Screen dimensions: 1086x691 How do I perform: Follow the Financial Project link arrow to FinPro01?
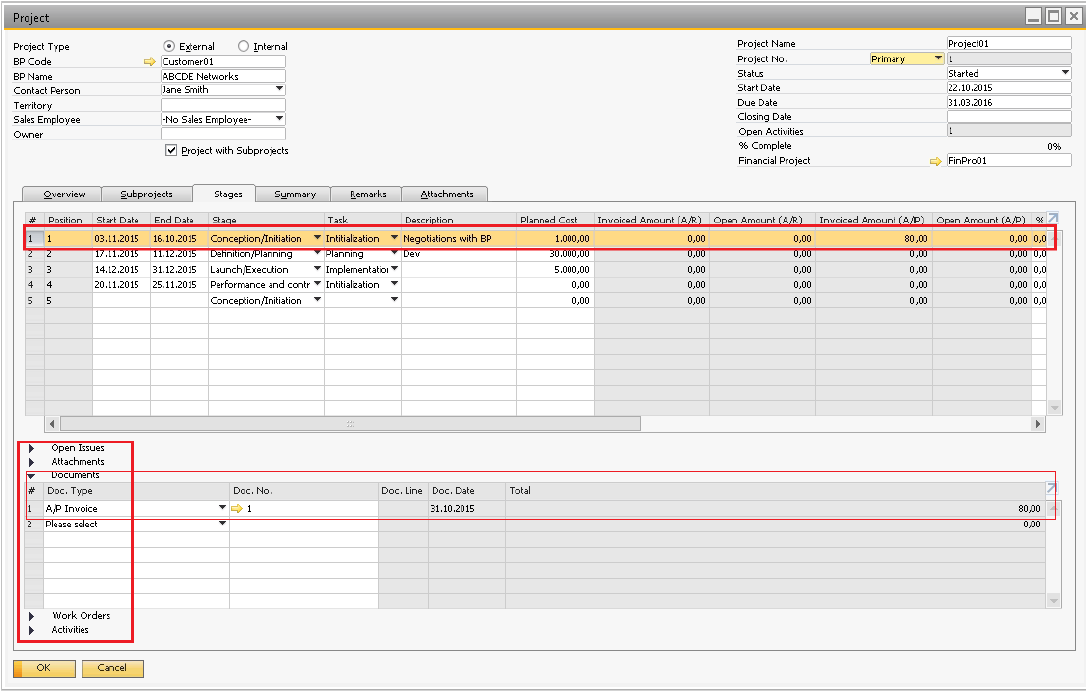pos(936,159)
